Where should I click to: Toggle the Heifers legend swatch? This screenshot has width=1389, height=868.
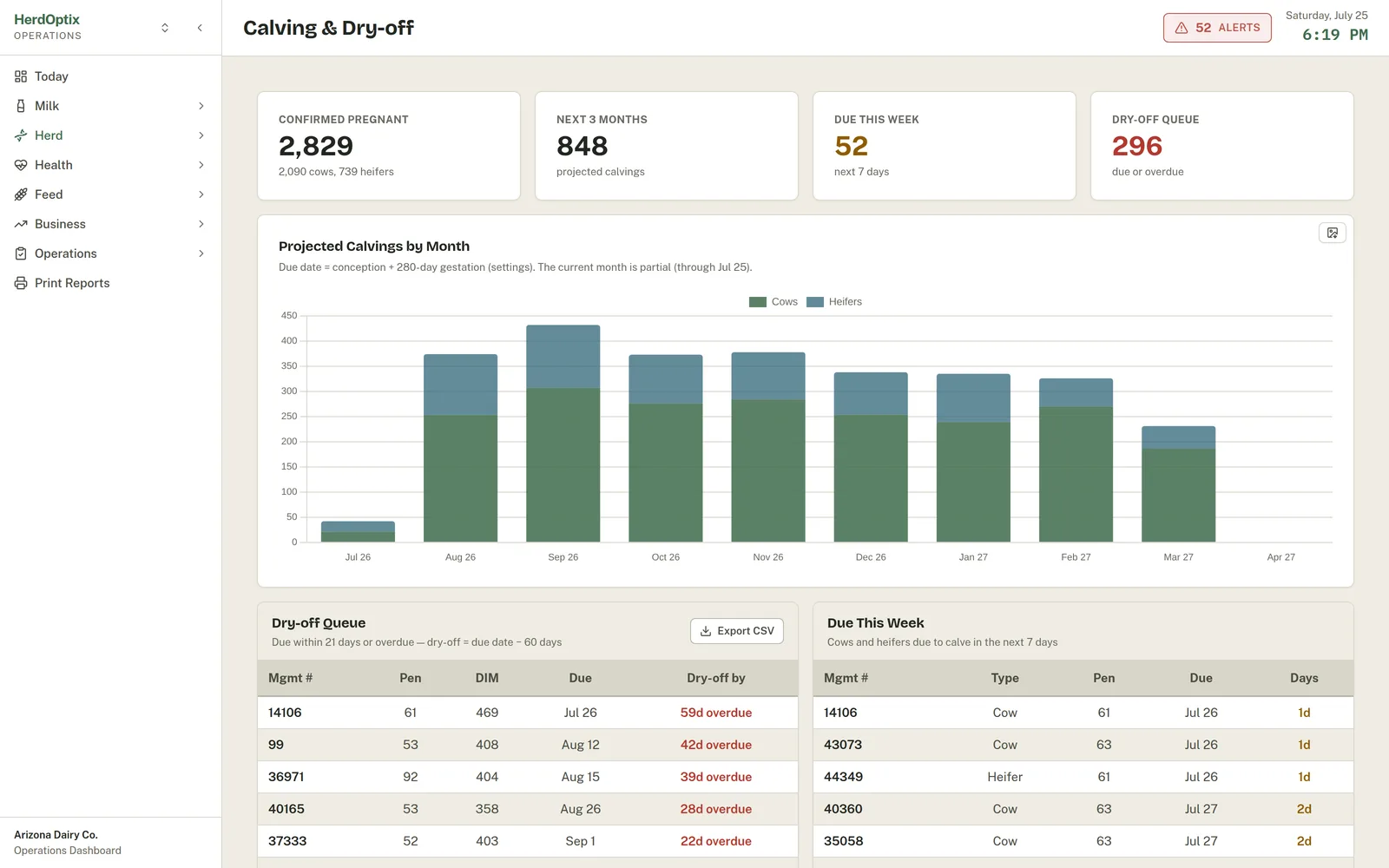tap(815, 302)
